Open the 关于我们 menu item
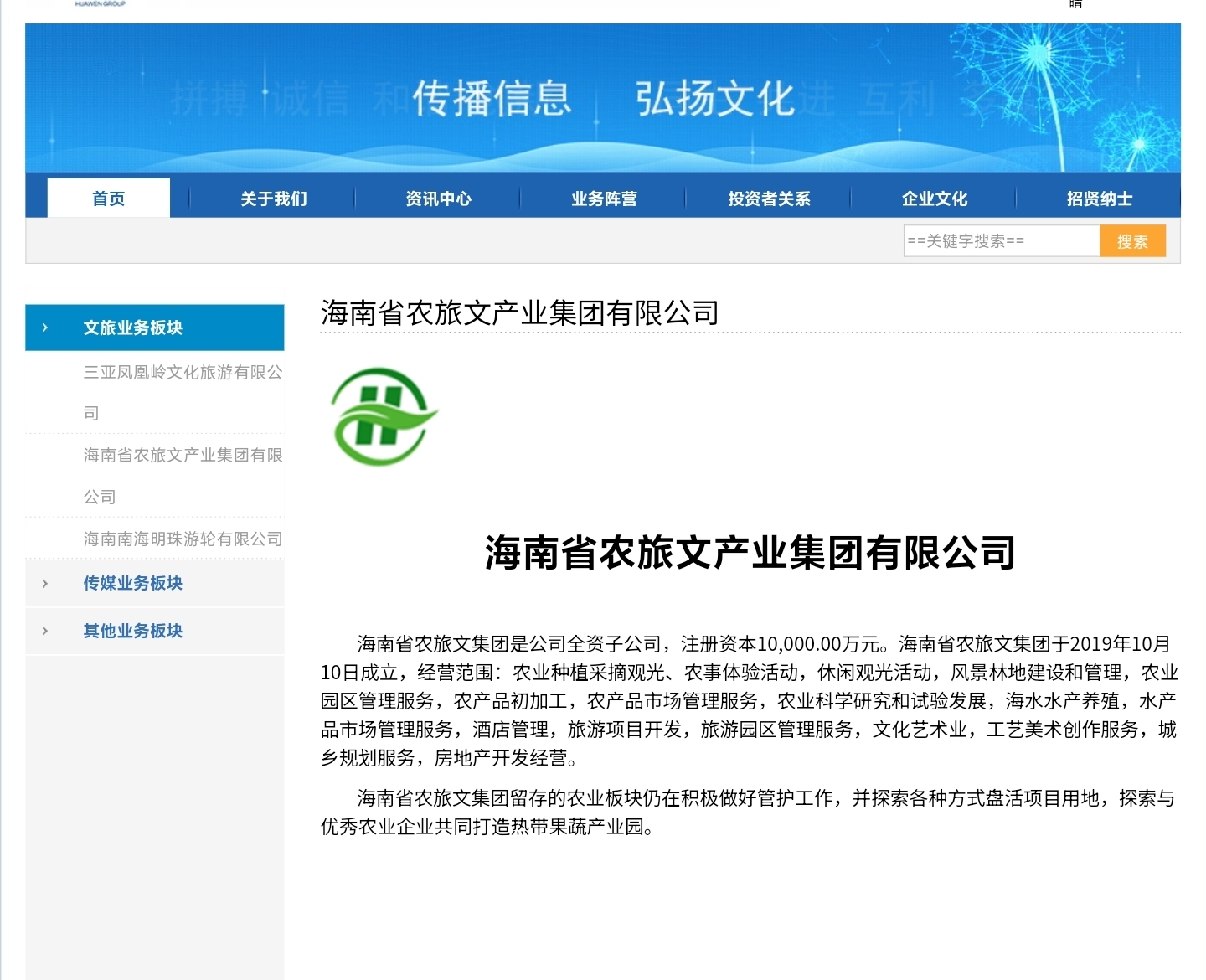Screen dimensions: 1206x980 (x=274, y=199)
